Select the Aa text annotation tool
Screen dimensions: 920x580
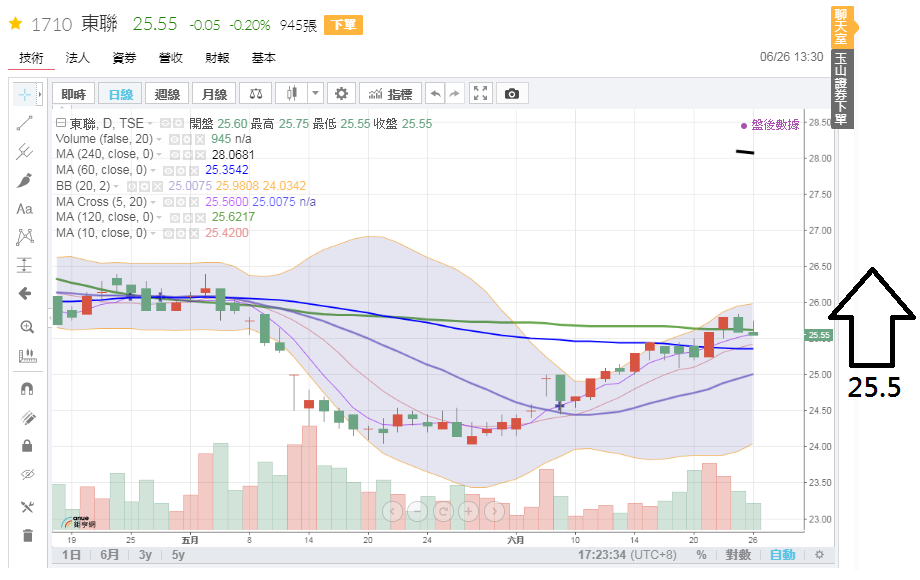[25, 209]
